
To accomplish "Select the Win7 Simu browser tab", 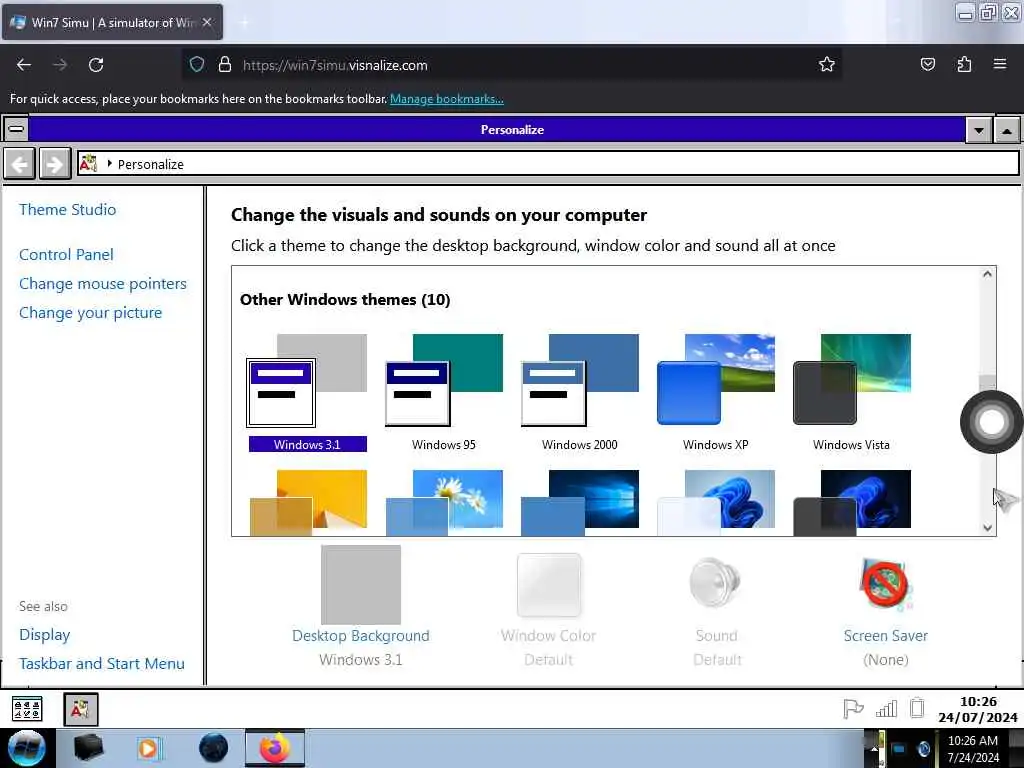I will pyautogui.click(x=112, y=22).
